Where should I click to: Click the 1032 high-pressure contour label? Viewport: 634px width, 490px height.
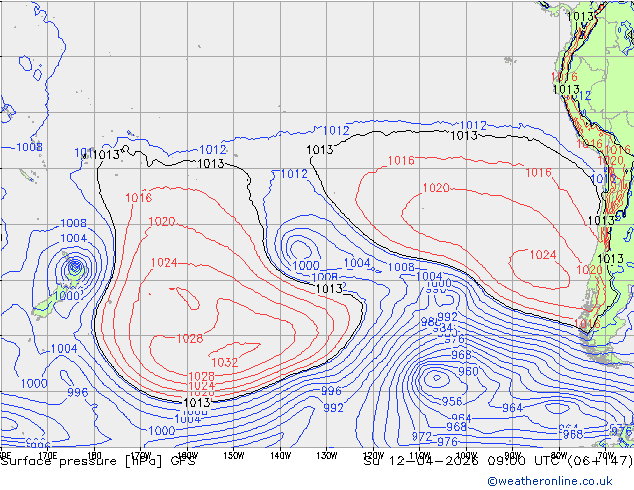(x=224, y=362)
